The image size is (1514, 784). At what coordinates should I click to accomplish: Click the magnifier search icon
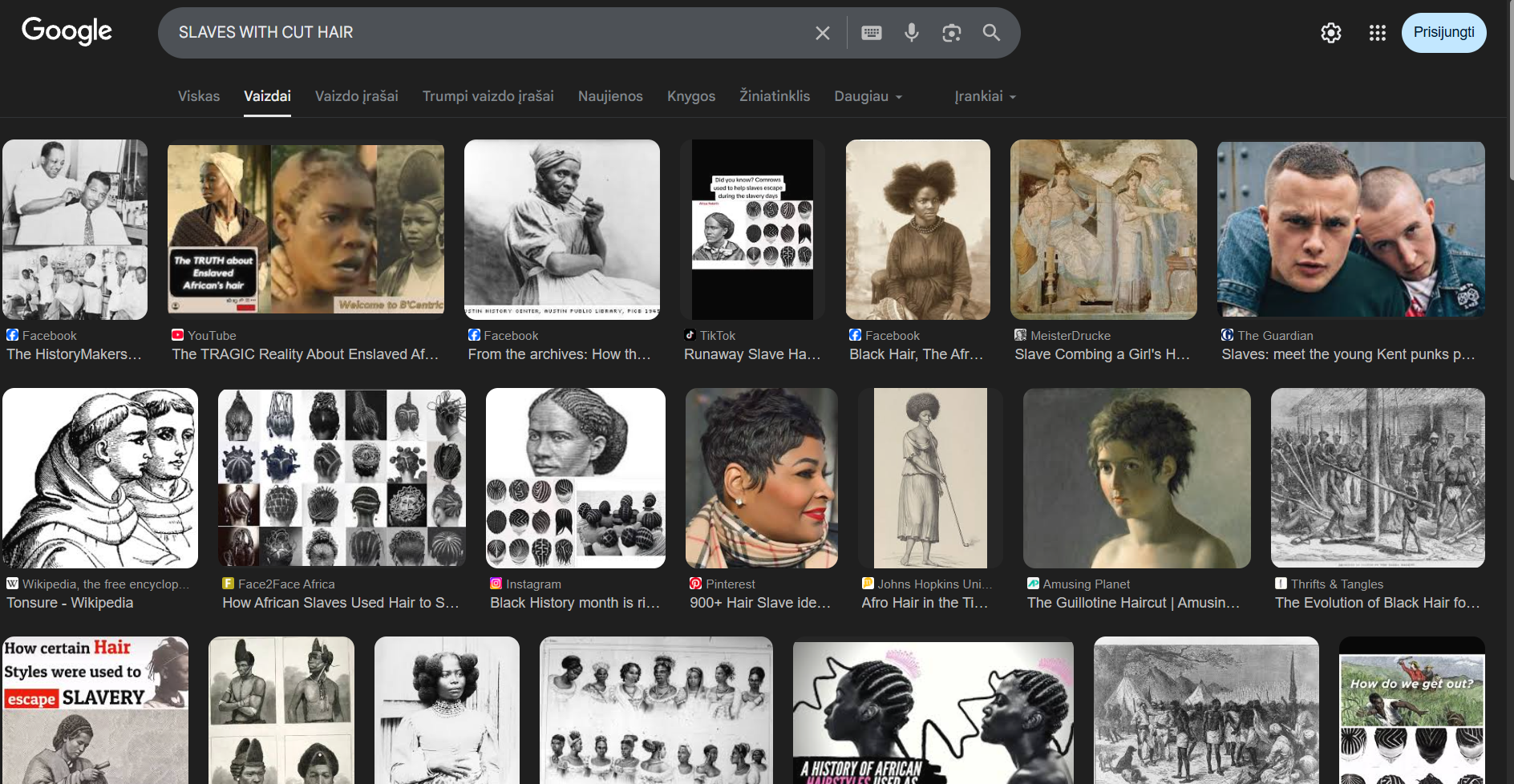(992, 33)
